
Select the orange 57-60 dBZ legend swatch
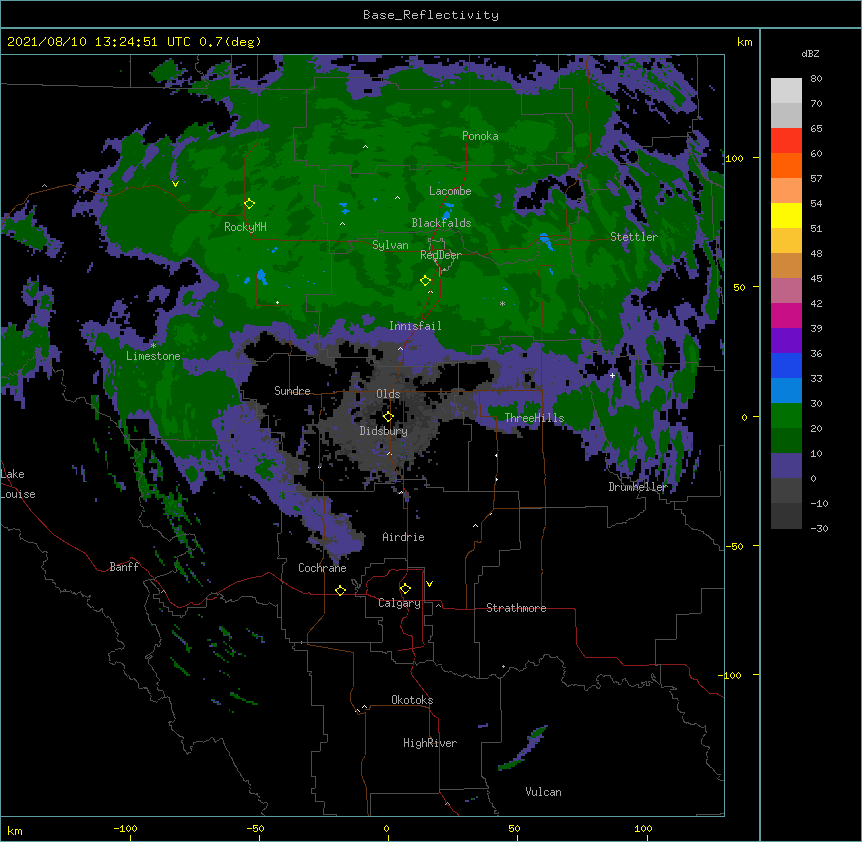click(786, 165)
